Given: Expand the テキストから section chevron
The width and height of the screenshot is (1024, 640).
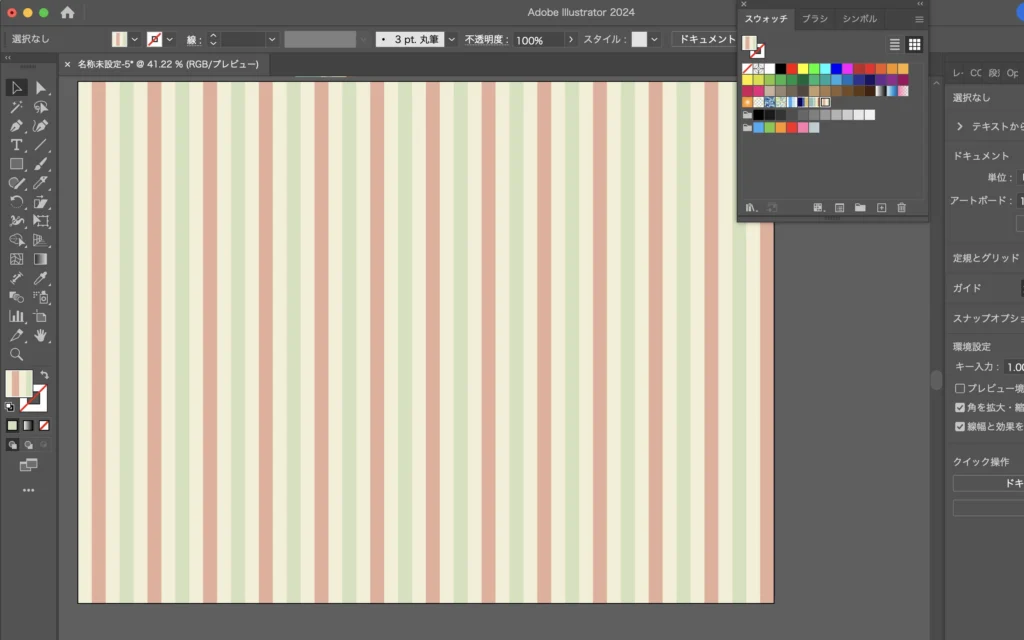Looking at the screenshot, I should 960,127.
